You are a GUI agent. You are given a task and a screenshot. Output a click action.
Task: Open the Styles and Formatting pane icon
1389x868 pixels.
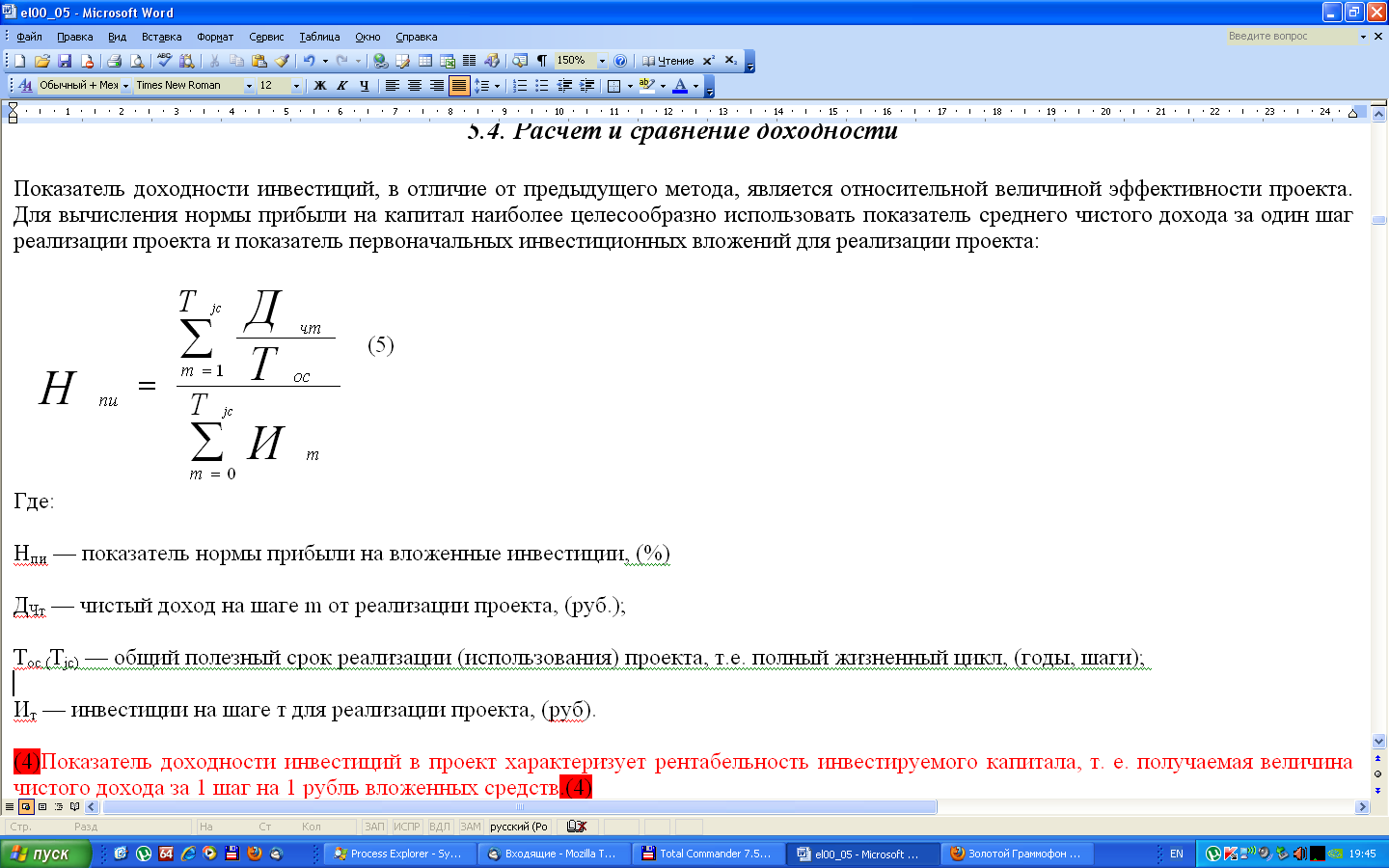pyautogui.click(x=25, y=86)
